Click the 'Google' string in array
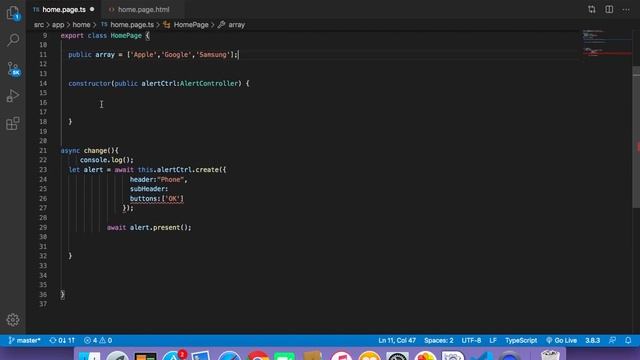 (x=176, y=55)
